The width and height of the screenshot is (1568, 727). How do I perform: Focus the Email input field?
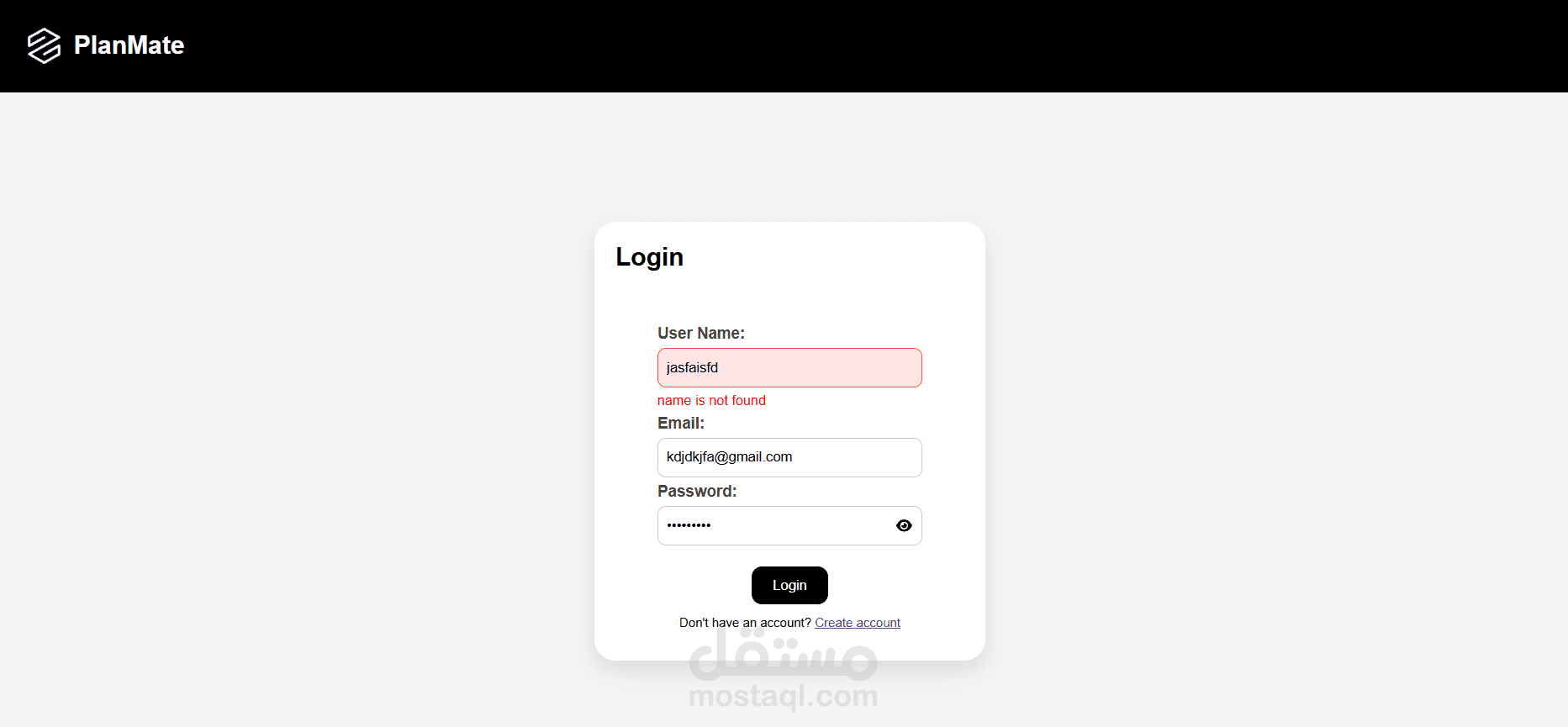pos(789,457)
